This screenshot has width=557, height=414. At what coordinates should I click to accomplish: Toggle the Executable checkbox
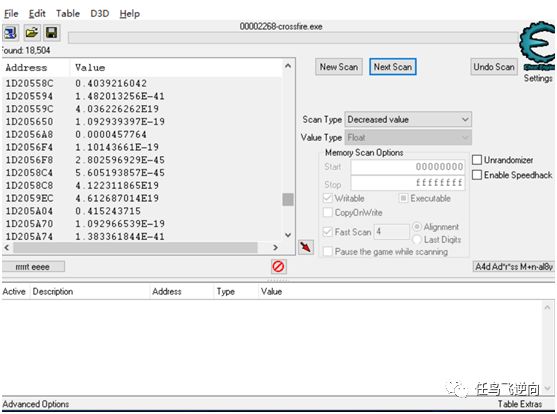pos(403,198)
